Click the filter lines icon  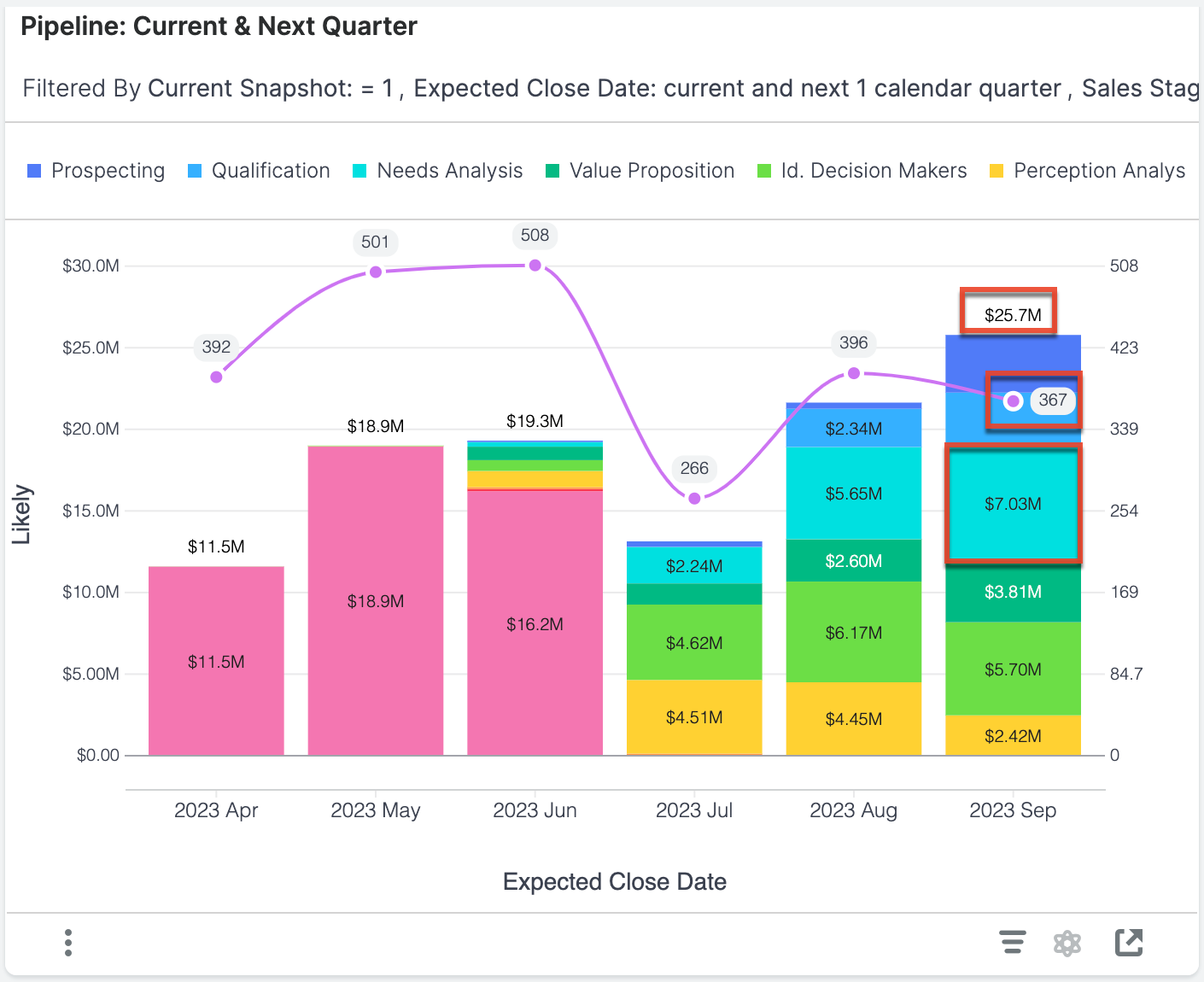[1013, 943]
